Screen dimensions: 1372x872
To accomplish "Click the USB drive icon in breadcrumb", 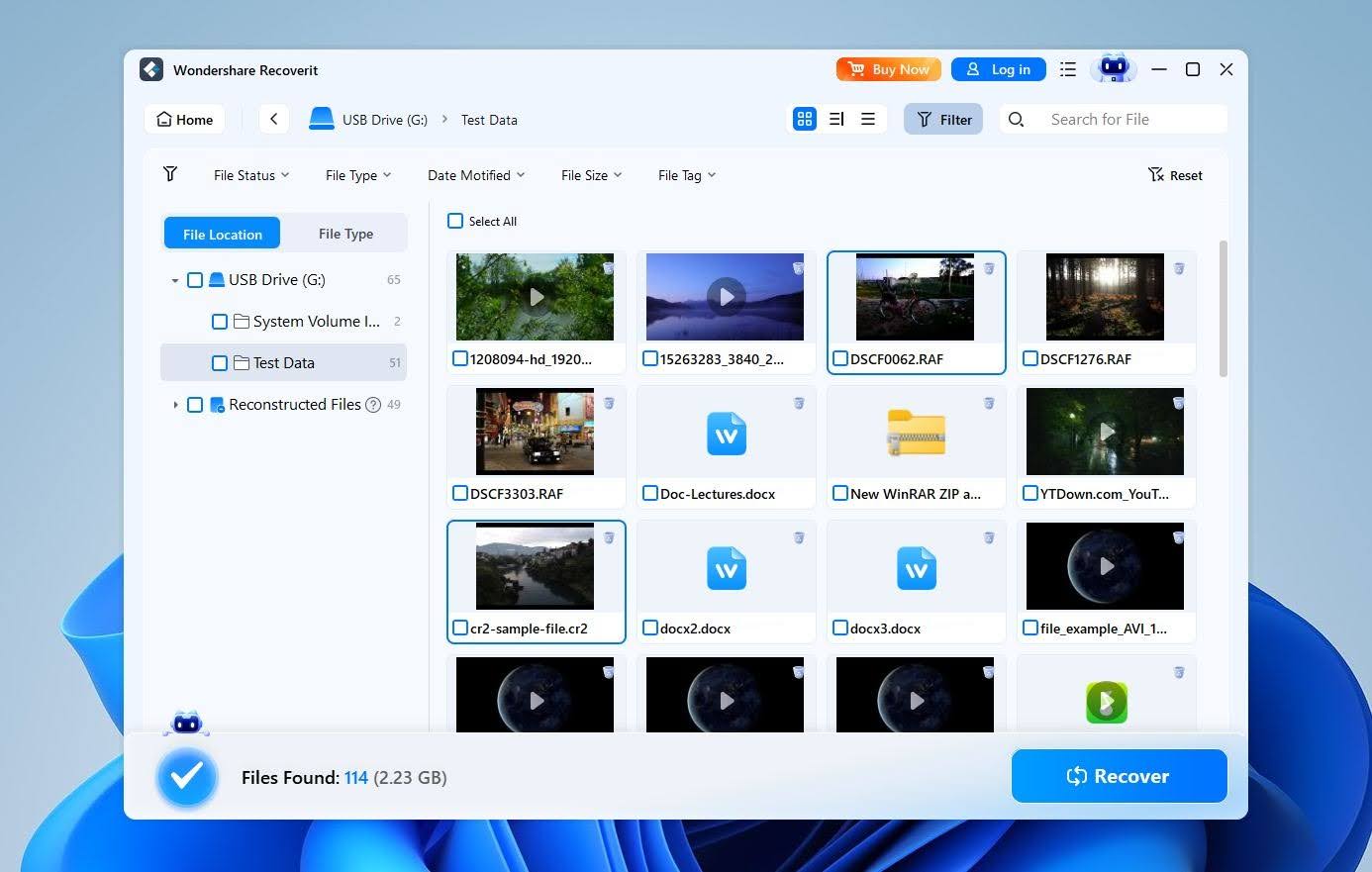I will [x=322, y=119].
